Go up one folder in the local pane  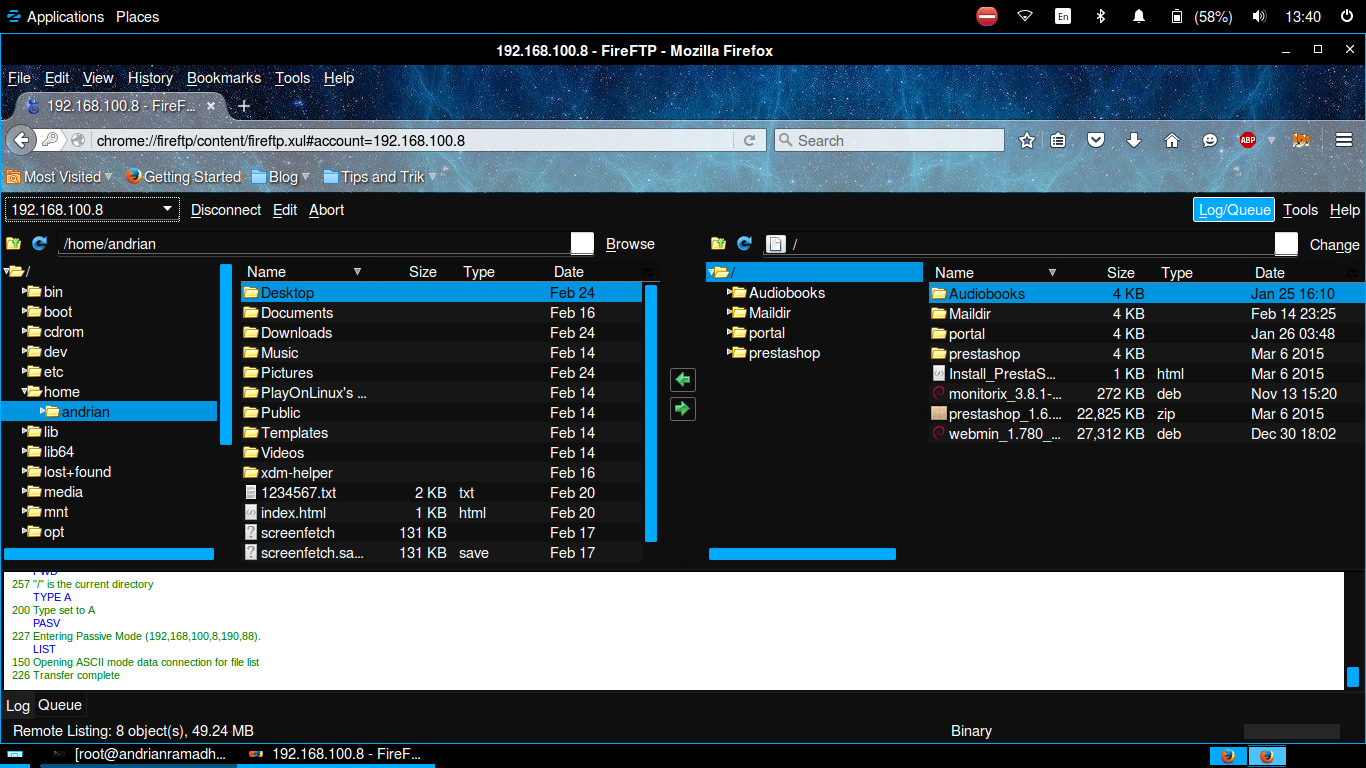[14, 243]
